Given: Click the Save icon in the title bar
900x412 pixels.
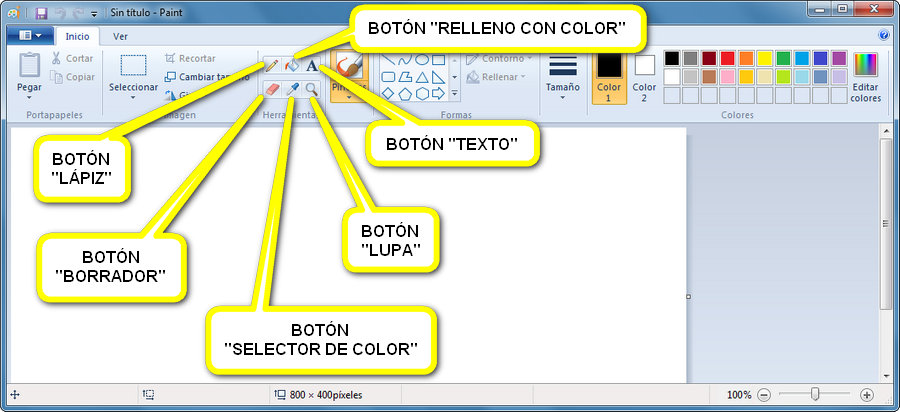Looking at the screenshot, I should click(x=41, y=13).
